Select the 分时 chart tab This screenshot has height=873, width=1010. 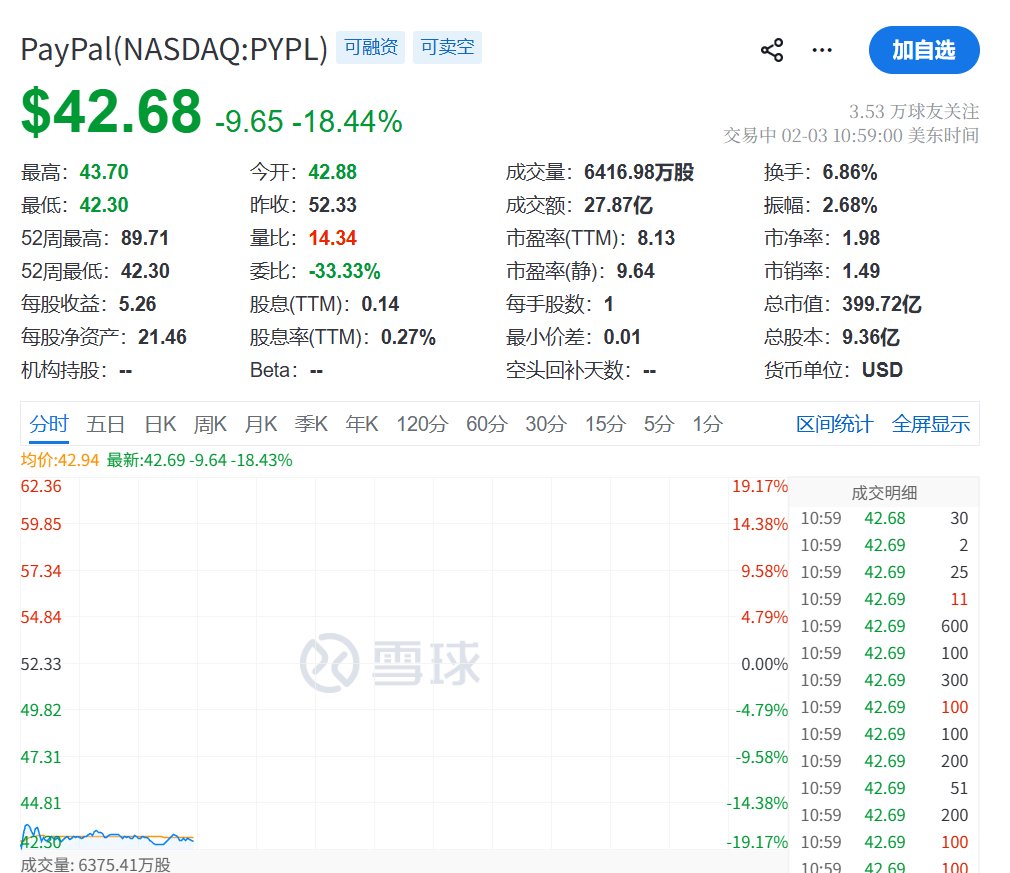[x=49, y=424]
